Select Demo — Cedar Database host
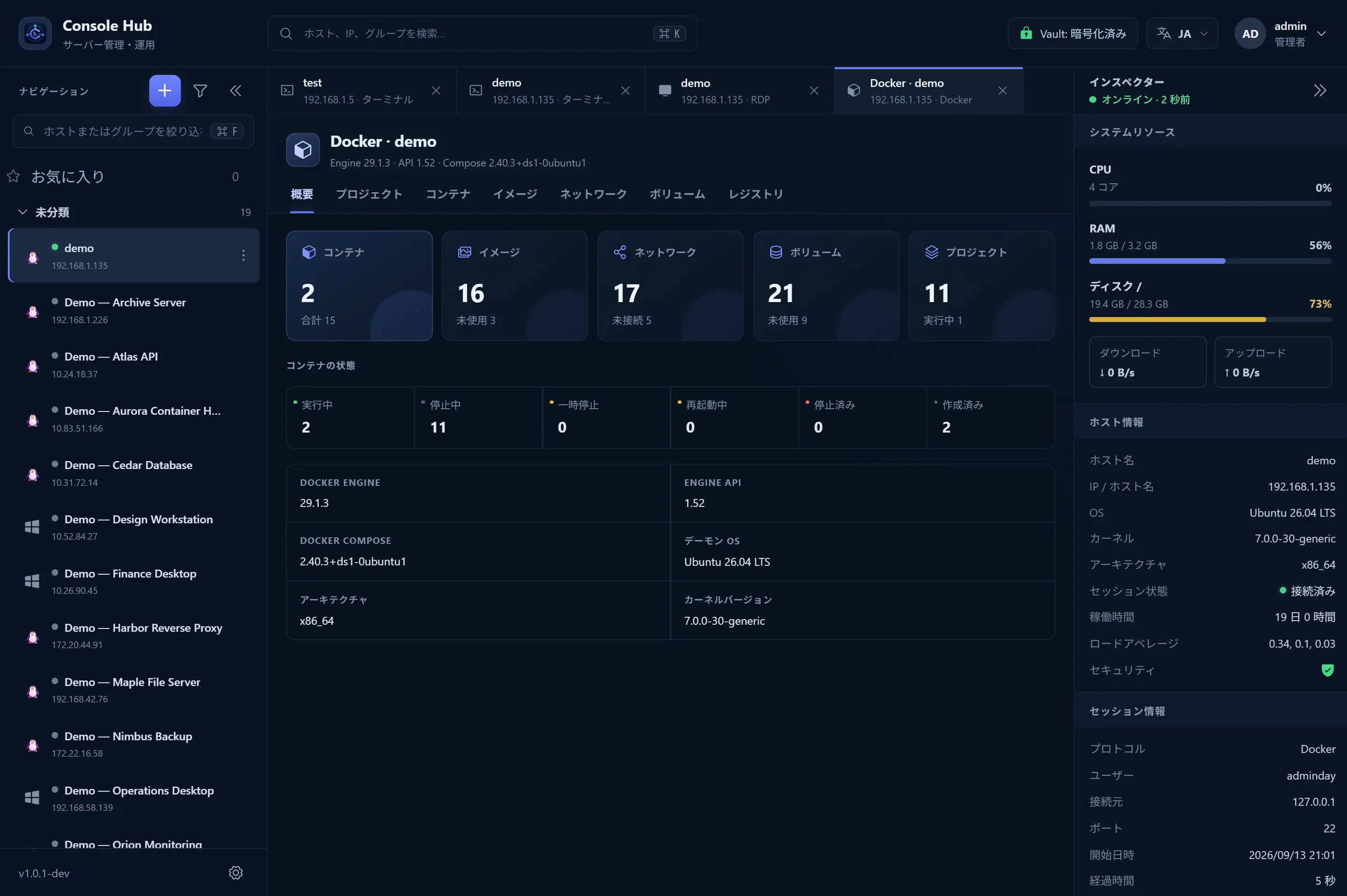Screen dimensions: 1347x896 [134, 473]
